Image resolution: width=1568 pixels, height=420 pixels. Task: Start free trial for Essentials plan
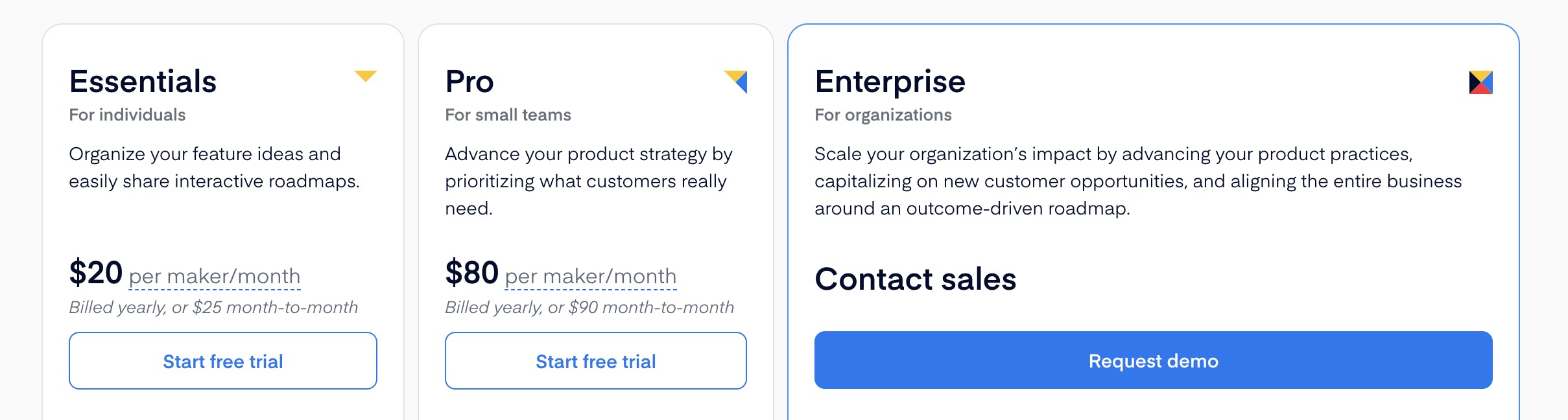pos(223,361)
